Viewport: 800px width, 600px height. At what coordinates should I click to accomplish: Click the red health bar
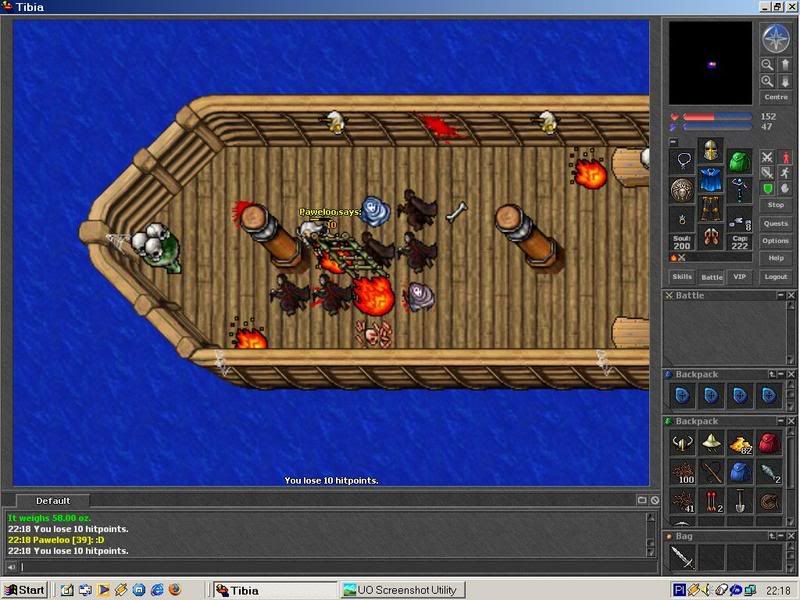coord(717,117)
